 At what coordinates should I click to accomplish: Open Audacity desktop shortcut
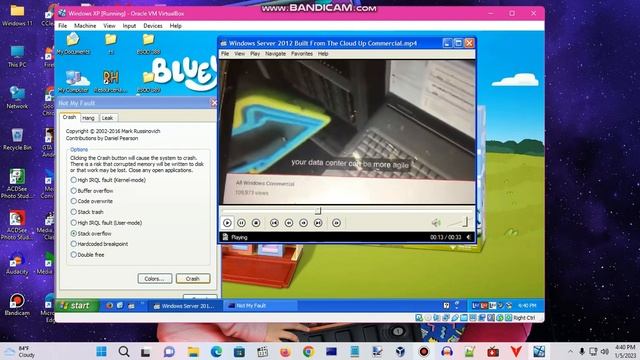17,264
